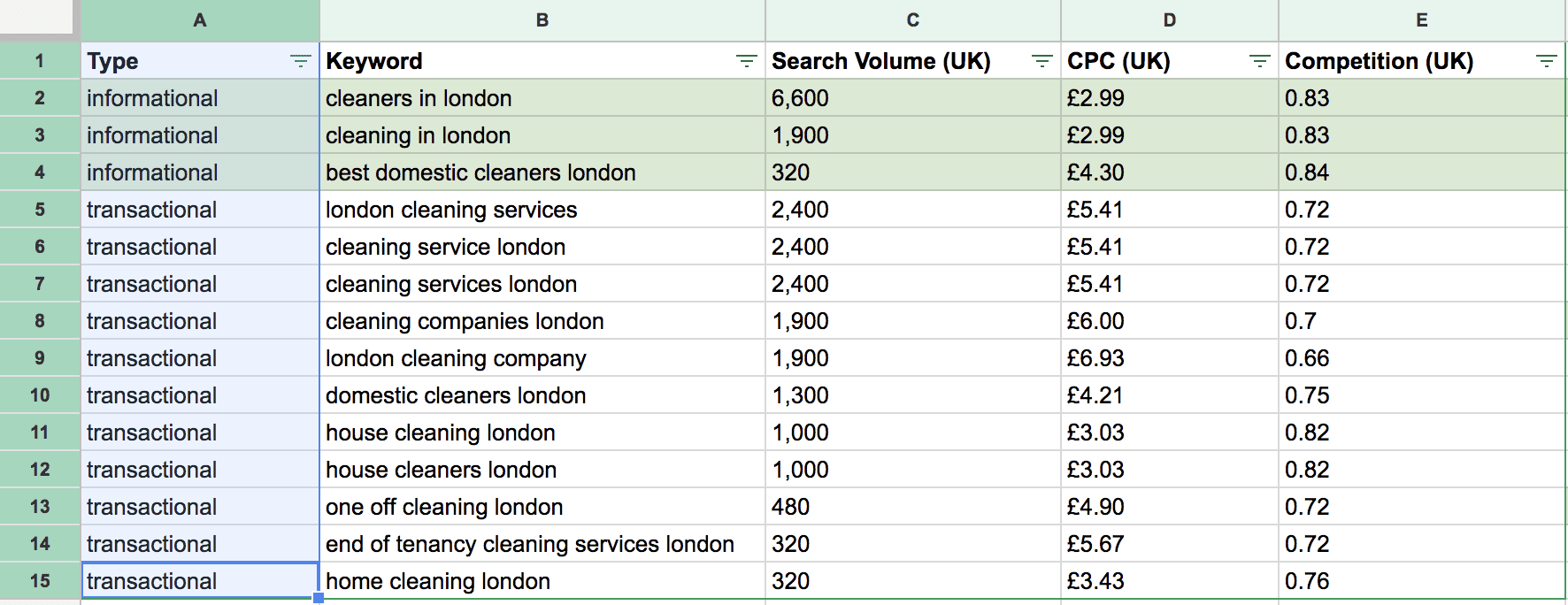Select row 2 header

tap(40, 98)
